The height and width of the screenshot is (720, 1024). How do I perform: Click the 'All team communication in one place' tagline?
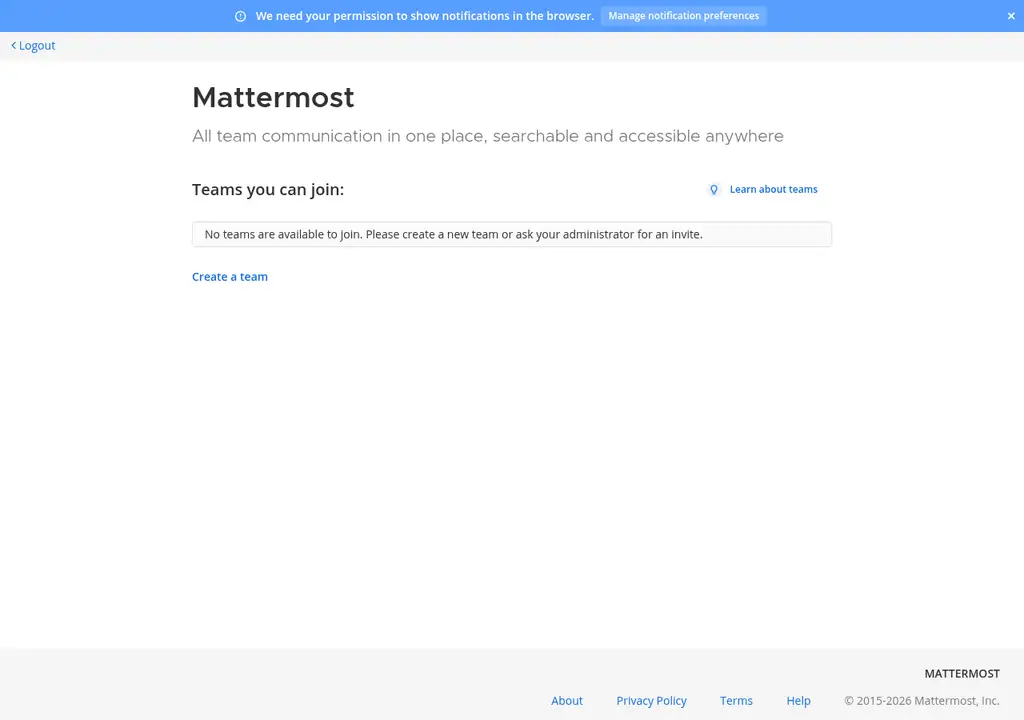point(487,136)
